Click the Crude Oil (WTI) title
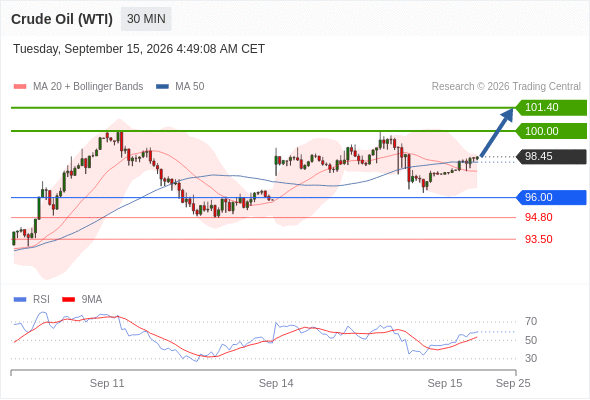The image size is (590, 400). (x=62, y=19)
